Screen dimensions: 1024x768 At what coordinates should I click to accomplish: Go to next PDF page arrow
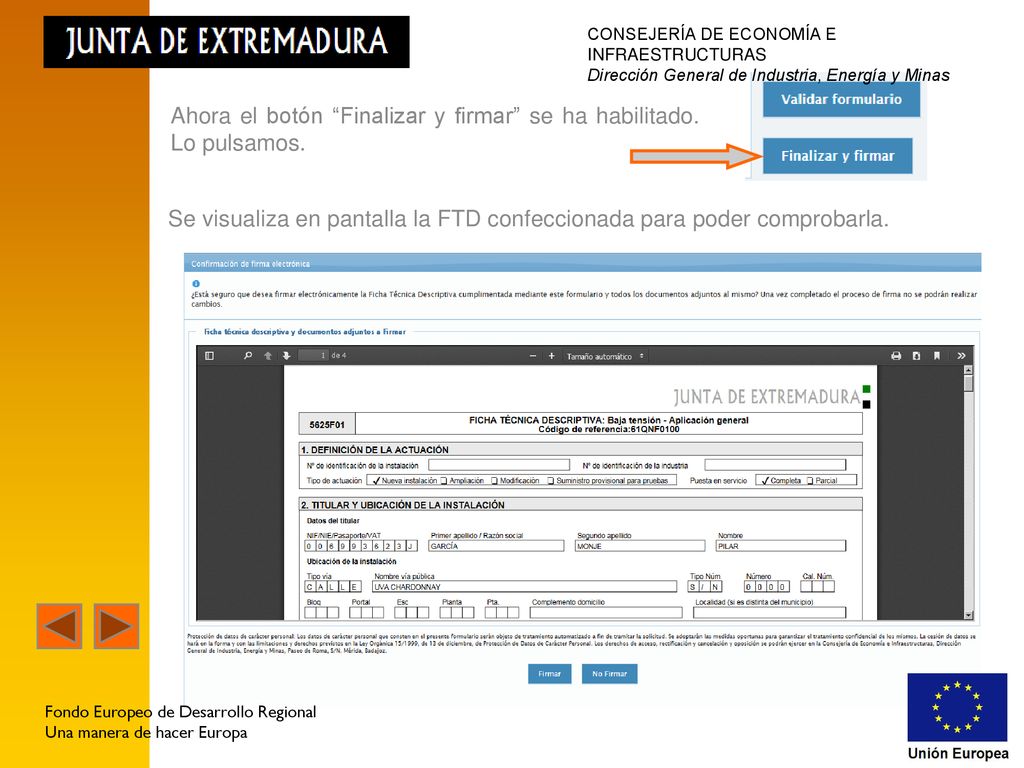tap(286, 356)
